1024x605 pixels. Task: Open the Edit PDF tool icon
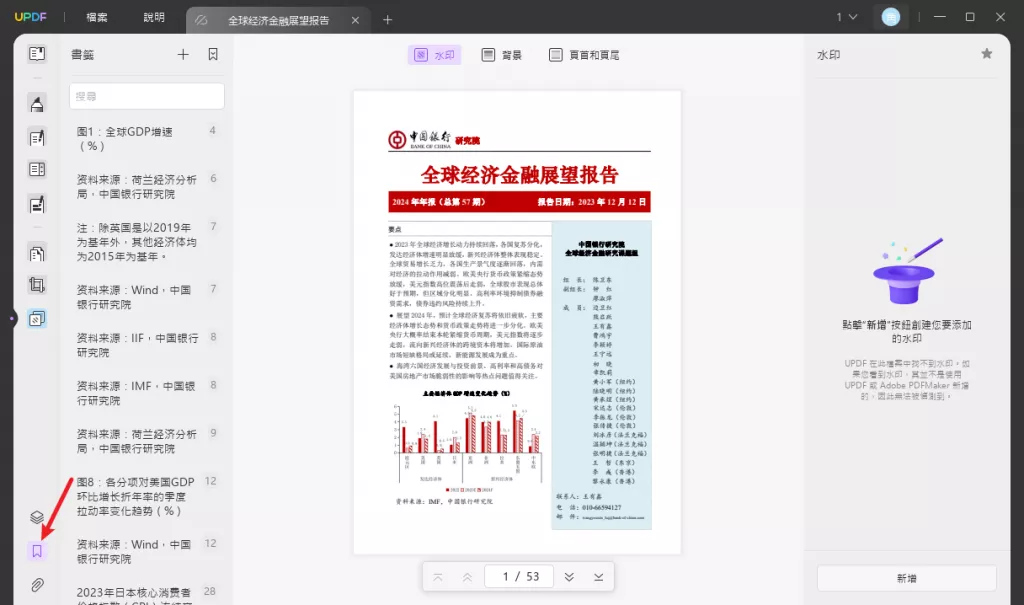click(37, 137)
